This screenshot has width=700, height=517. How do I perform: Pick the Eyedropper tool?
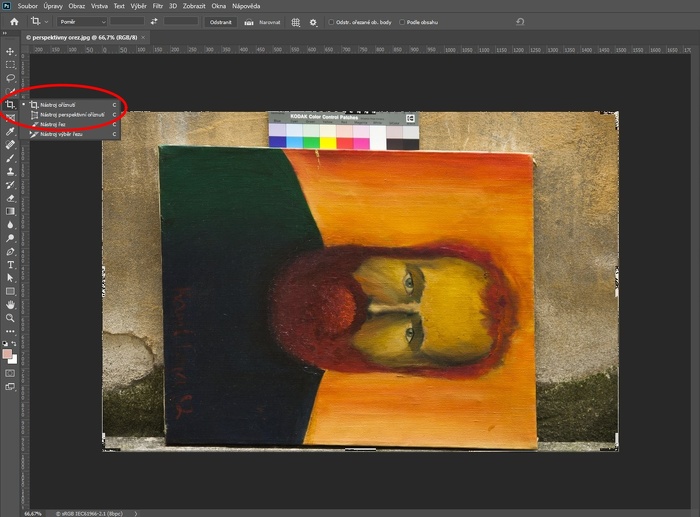pyautogui.click(x=10, y=131)
